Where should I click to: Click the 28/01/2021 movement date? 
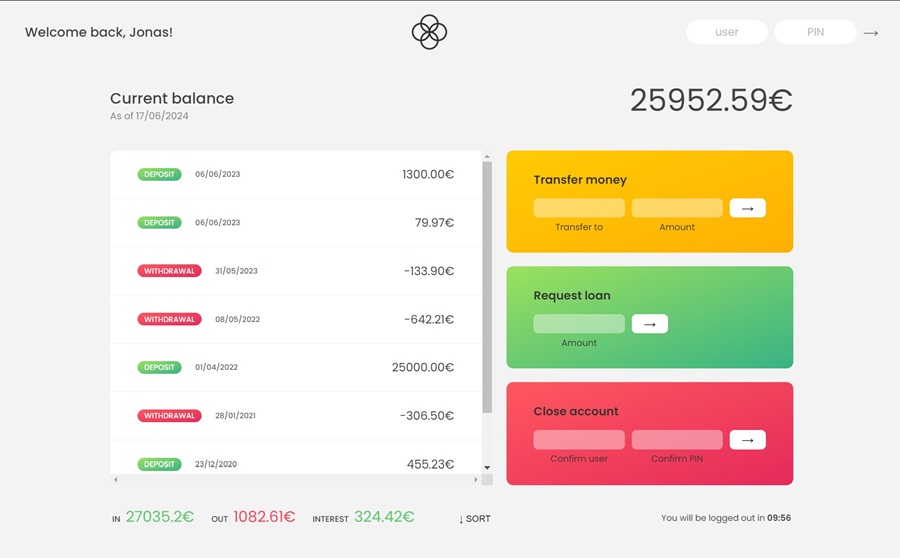pos(235,416)
